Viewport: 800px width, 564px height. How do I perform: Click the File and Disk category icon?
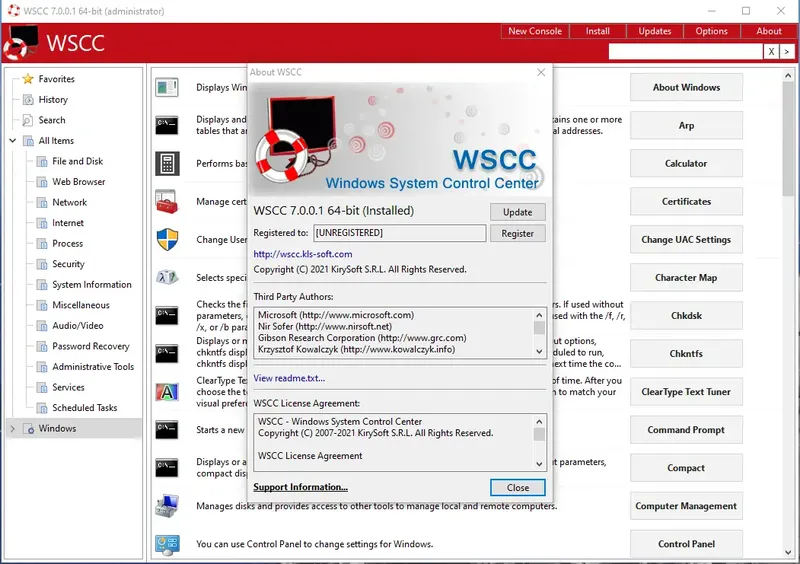(42, 162)
